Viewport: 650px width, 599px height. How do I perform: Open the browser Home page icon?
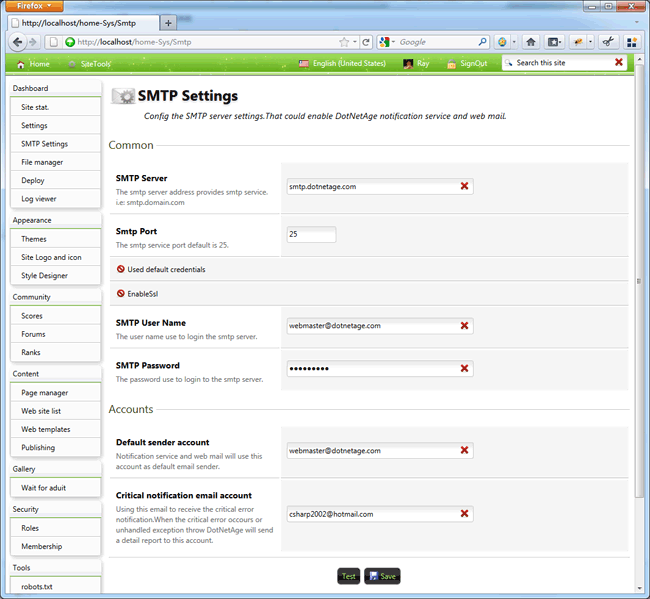click(x=531, y=42)
